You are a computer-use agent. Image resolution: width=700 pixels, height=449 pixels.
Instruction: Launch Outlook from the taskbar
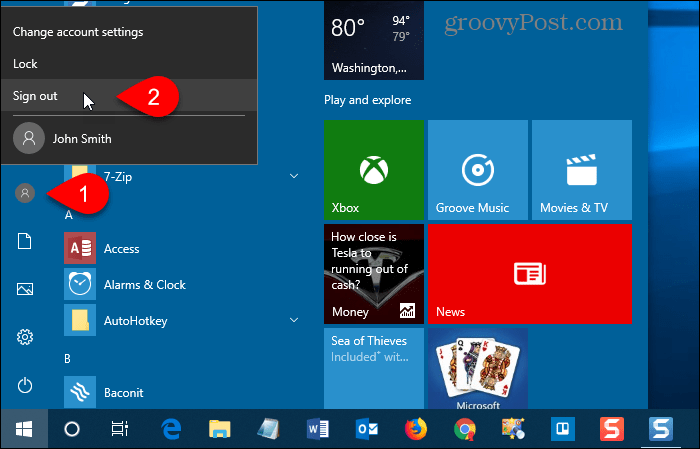click(367, 429)
